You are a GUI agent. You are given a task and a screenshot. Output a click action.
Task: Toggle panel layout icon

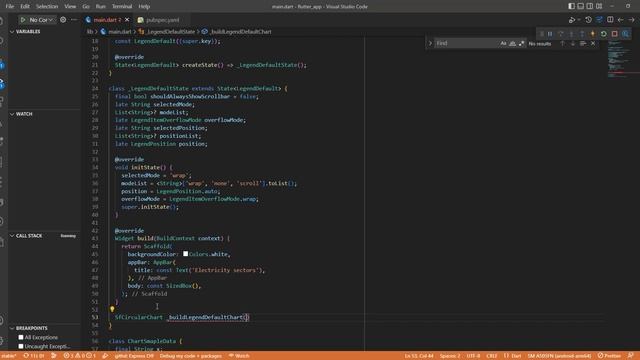pos(580,6)
